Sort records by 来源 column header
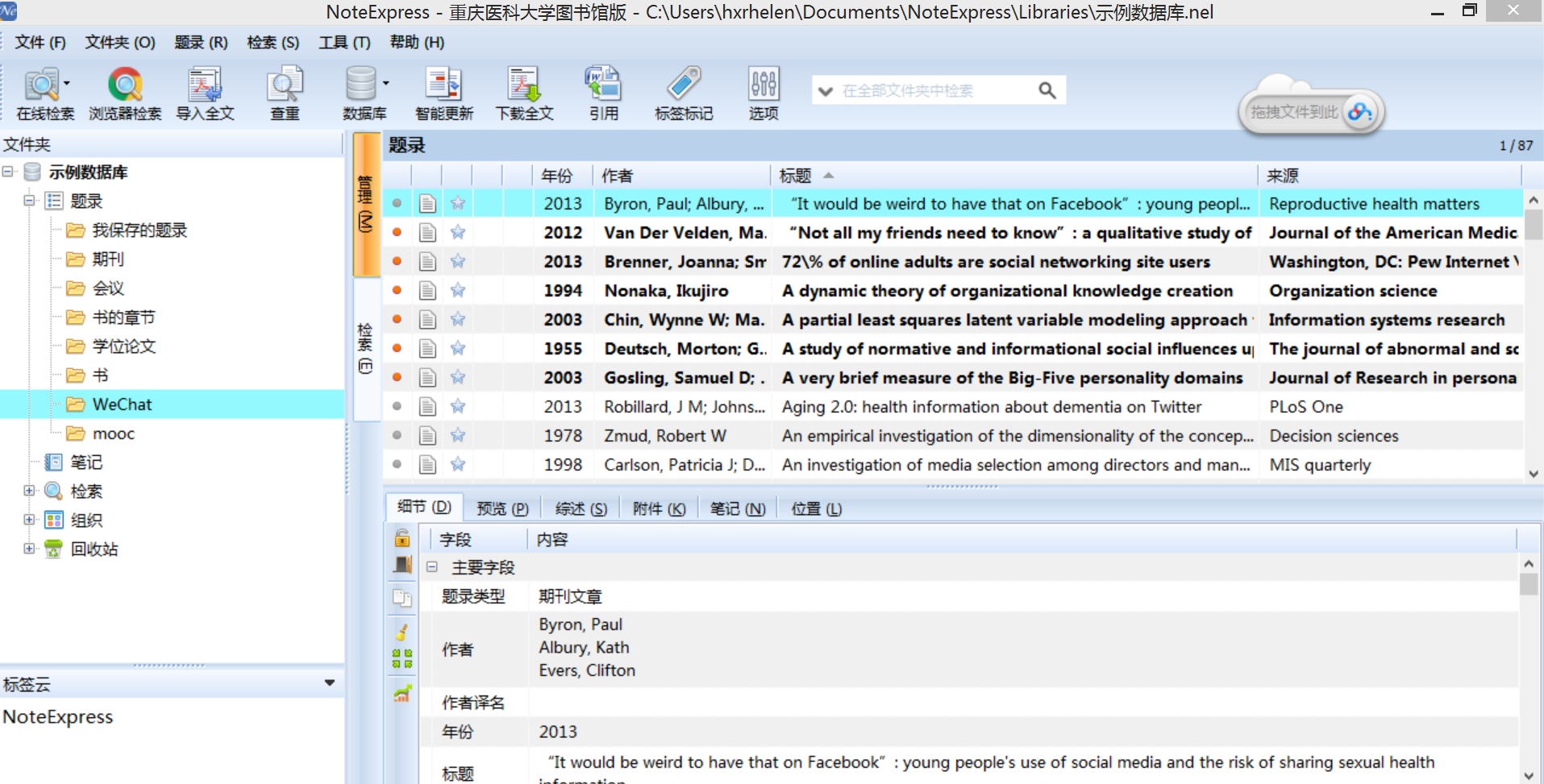This screenshot has width=1544, height=784. coord(1389,176)
